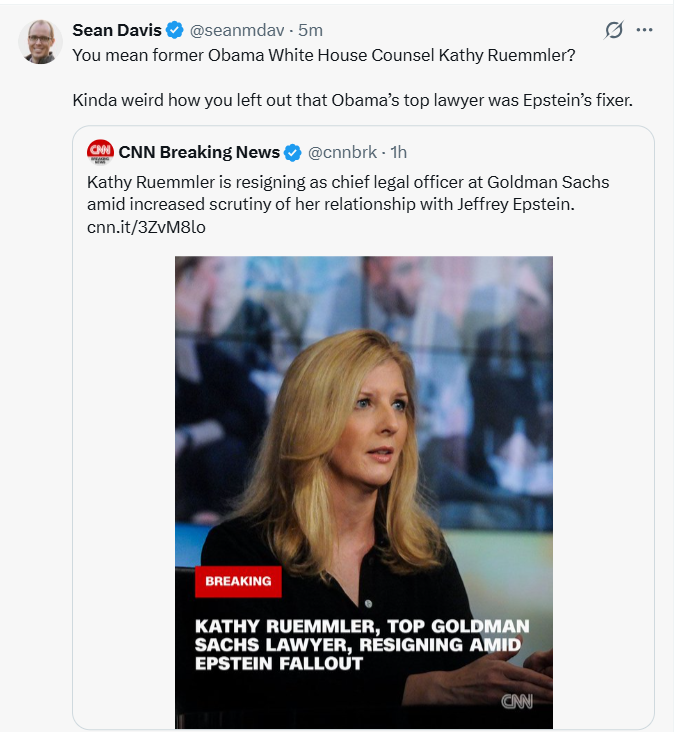The image size is (684, 732).
Task: Click the CNN Breaking News avatar logo
Action: point(100,152)
